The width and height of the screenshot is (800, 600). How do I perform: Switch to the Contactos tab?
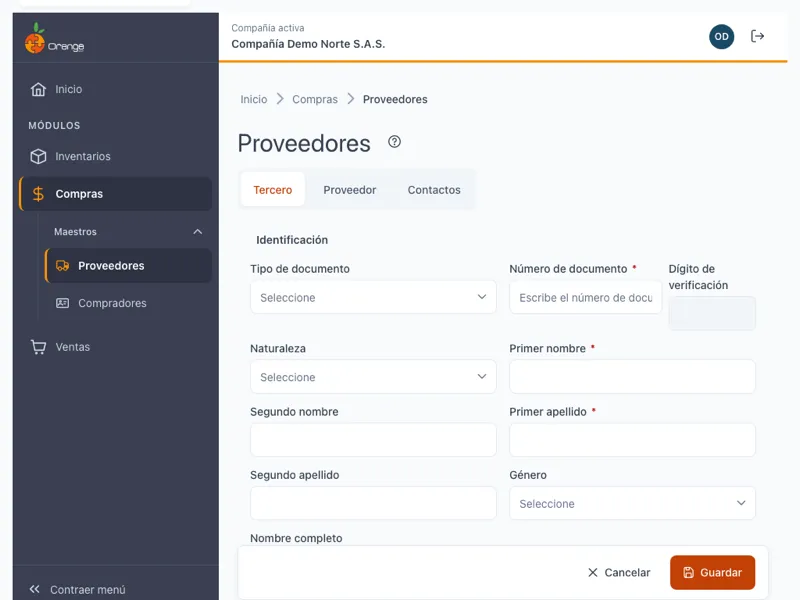tap(434, 190)
